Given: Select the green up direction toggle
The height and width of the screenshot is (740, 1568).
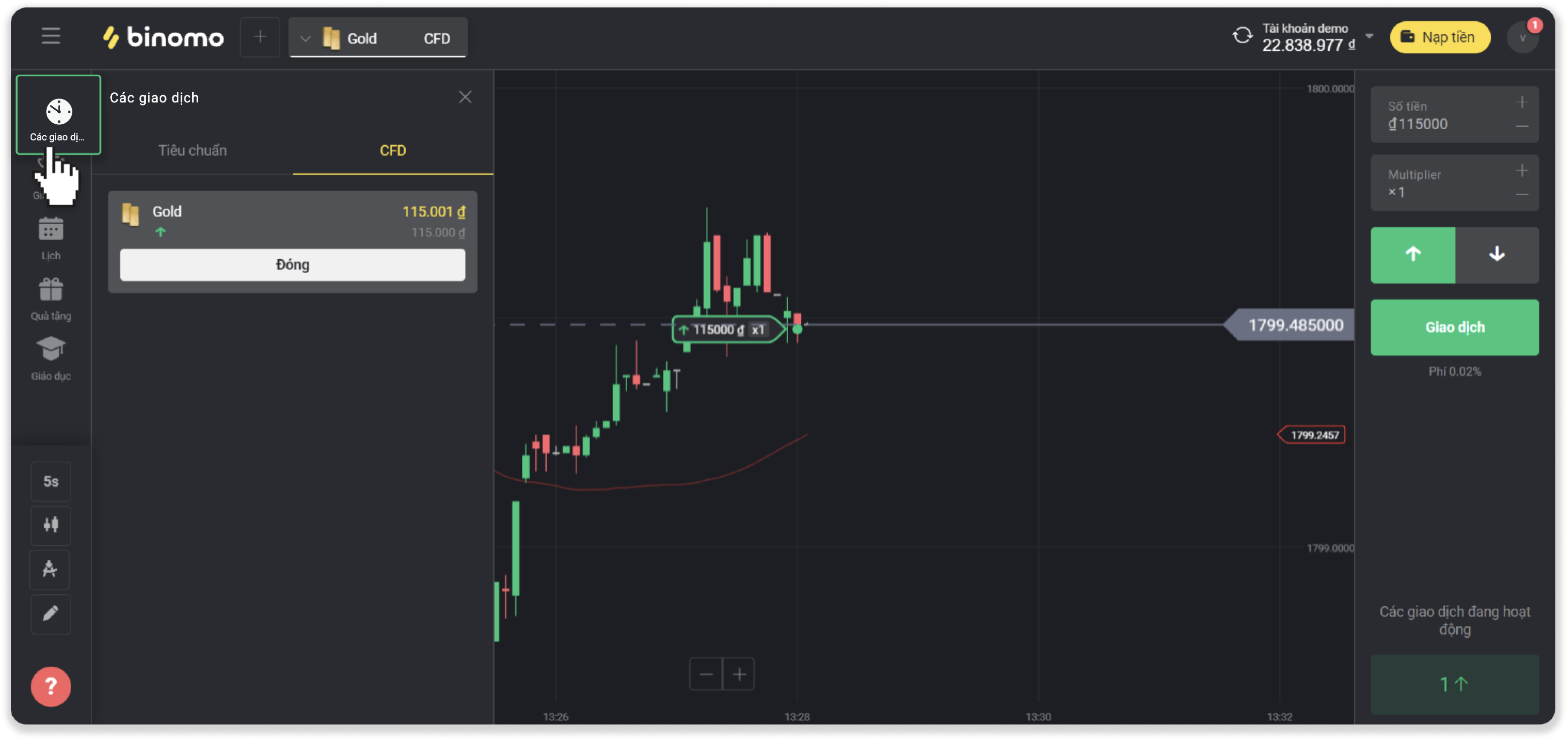Looking at the screenshot, I should coord(1412,254).
